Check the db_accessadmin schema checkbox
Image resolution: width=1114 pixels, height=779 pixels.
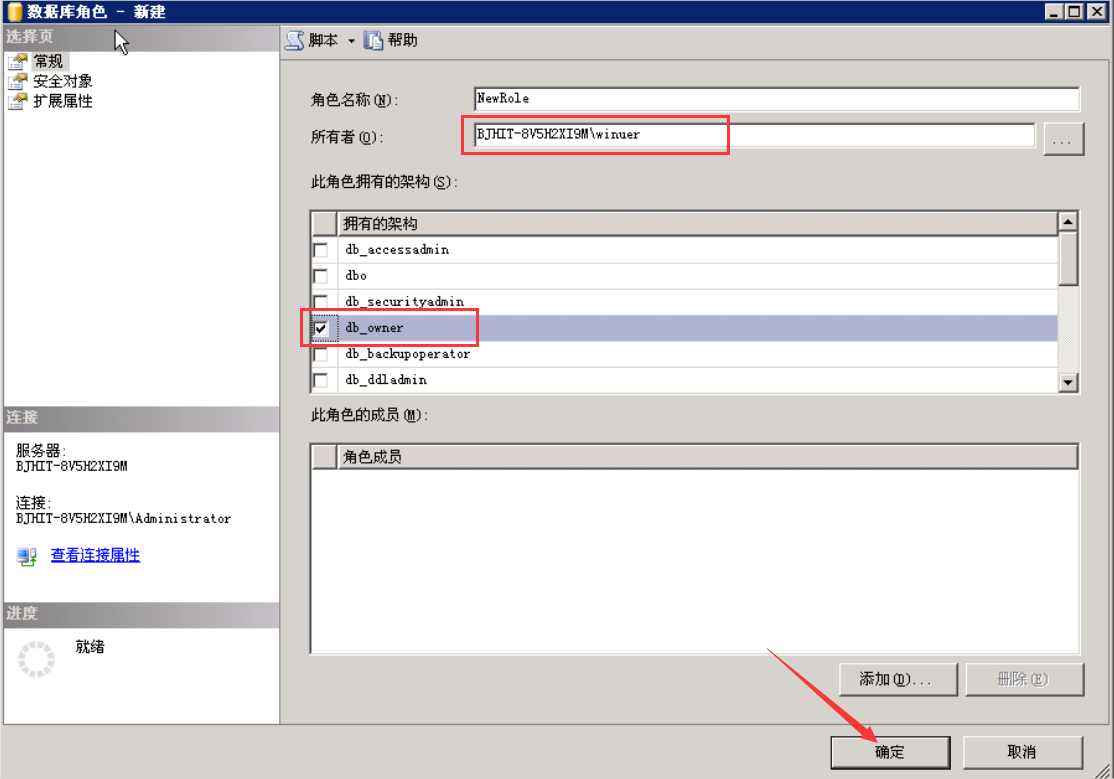[x=321, y=250]
